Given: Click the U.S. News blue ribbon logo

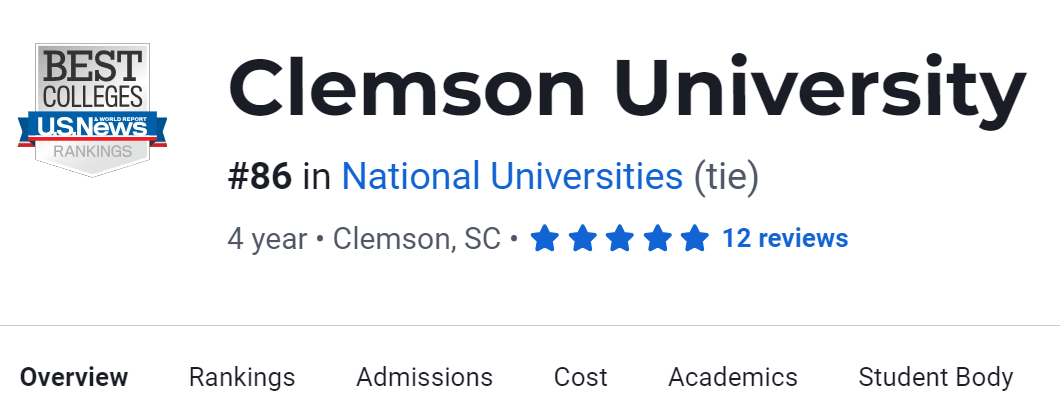Looking at the screenshot, I should [92, 127].
